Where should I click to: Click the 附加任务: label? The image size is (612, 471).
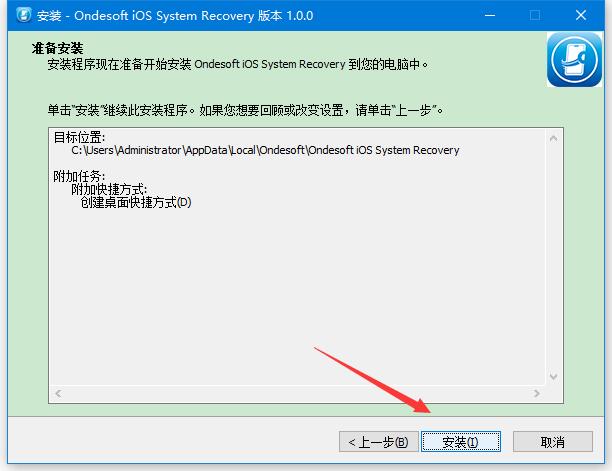coord(79,176)
